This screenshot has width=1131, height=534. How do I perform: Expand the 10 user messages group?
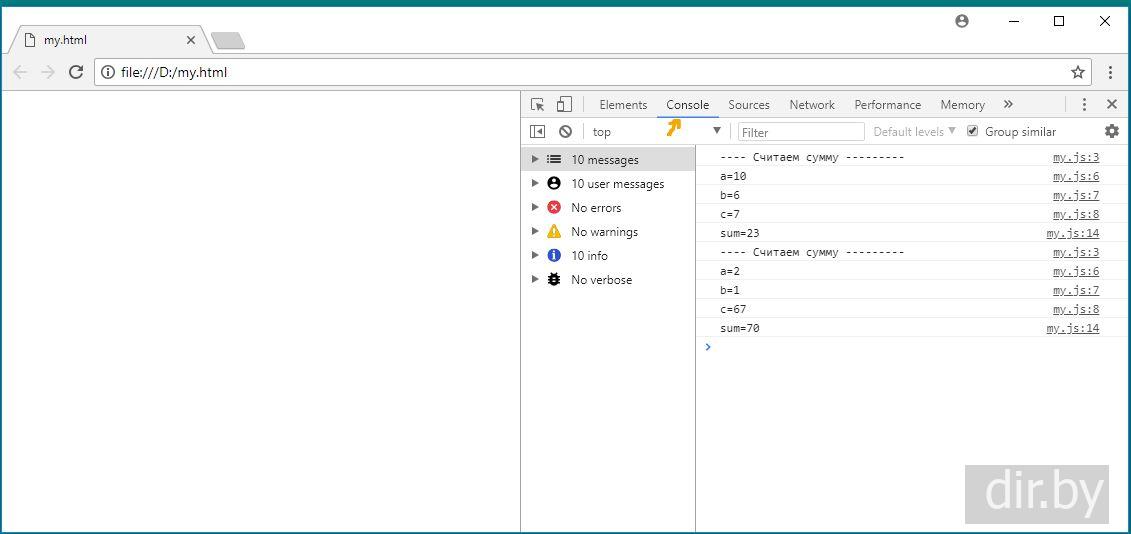[535, 184]
